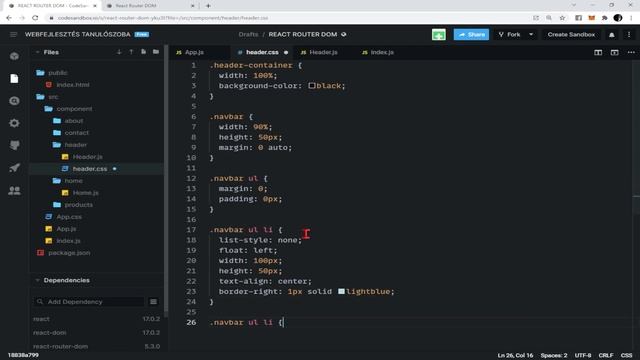
Task: Open the Live collaboration people icon
Action: (14, 190)
